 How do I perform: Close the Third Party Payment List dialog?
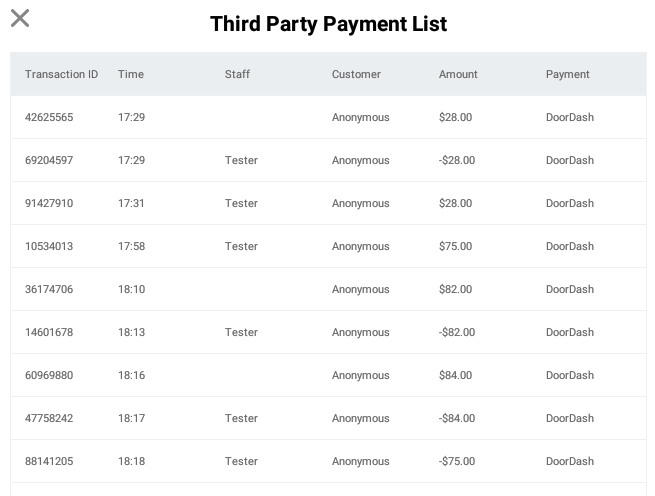click(20, 18)
